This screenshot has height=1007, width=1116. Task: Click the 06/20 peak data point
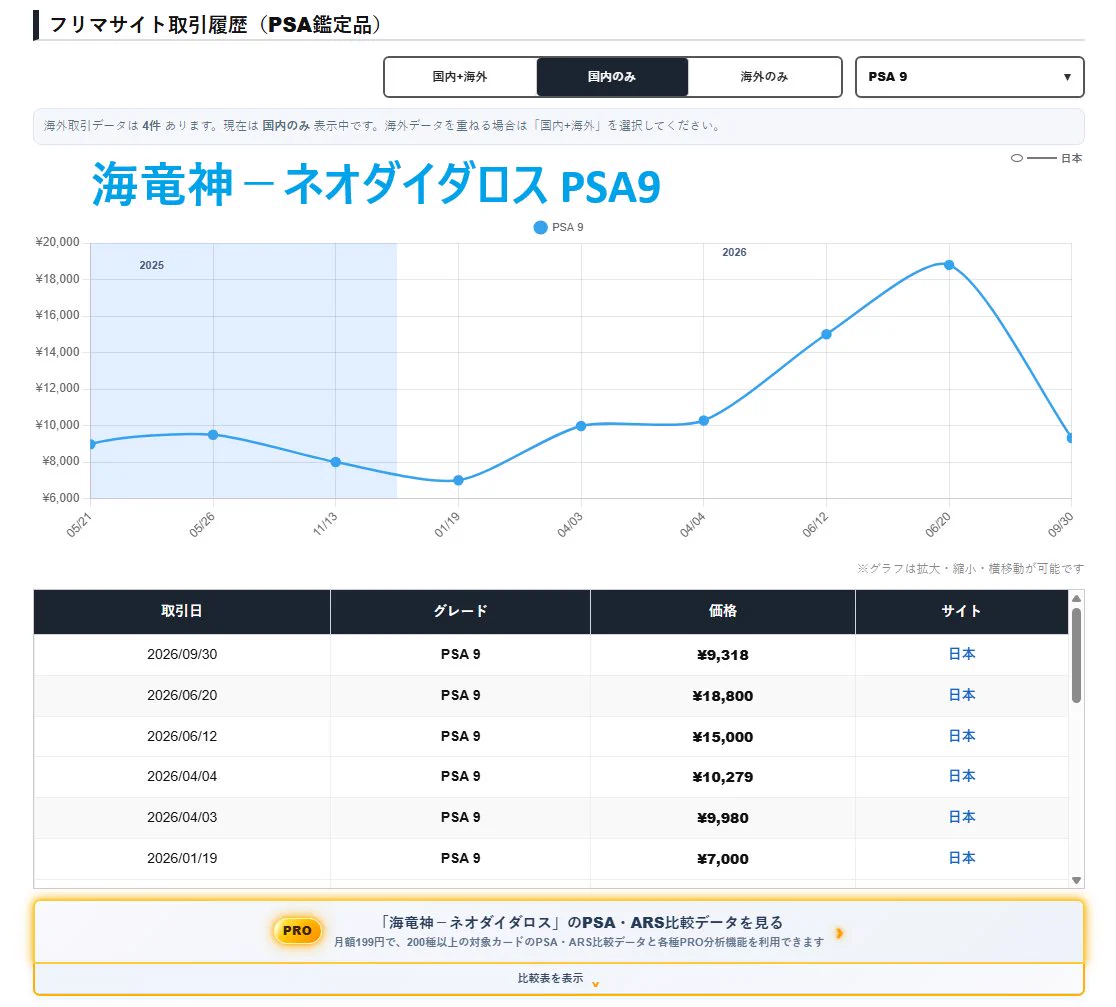pyautogui.click(x=949, y=265)
